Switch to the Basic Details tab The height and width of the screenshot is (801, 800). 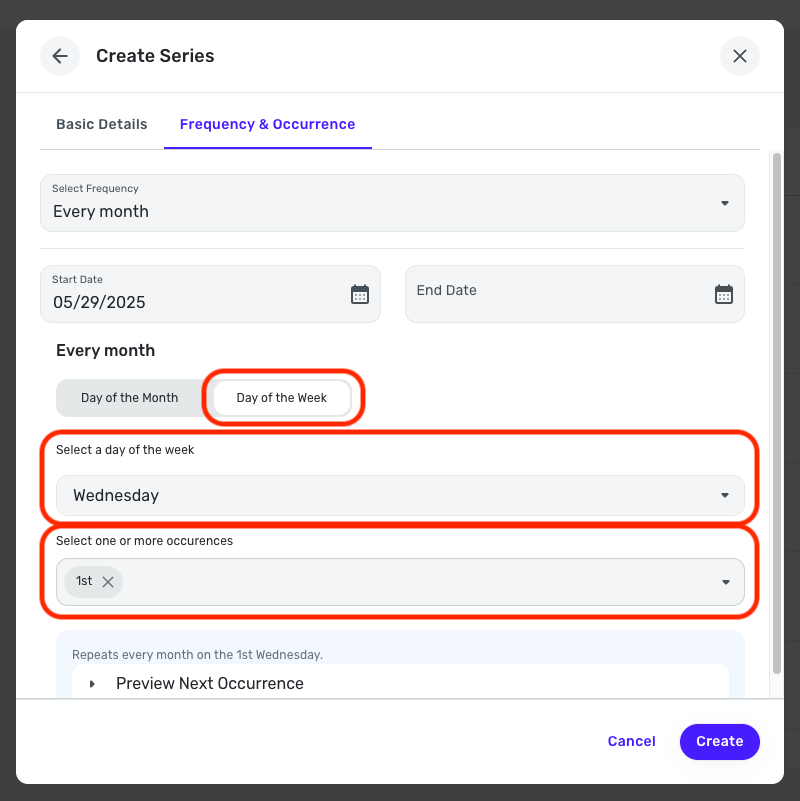[x=102, y=124]
